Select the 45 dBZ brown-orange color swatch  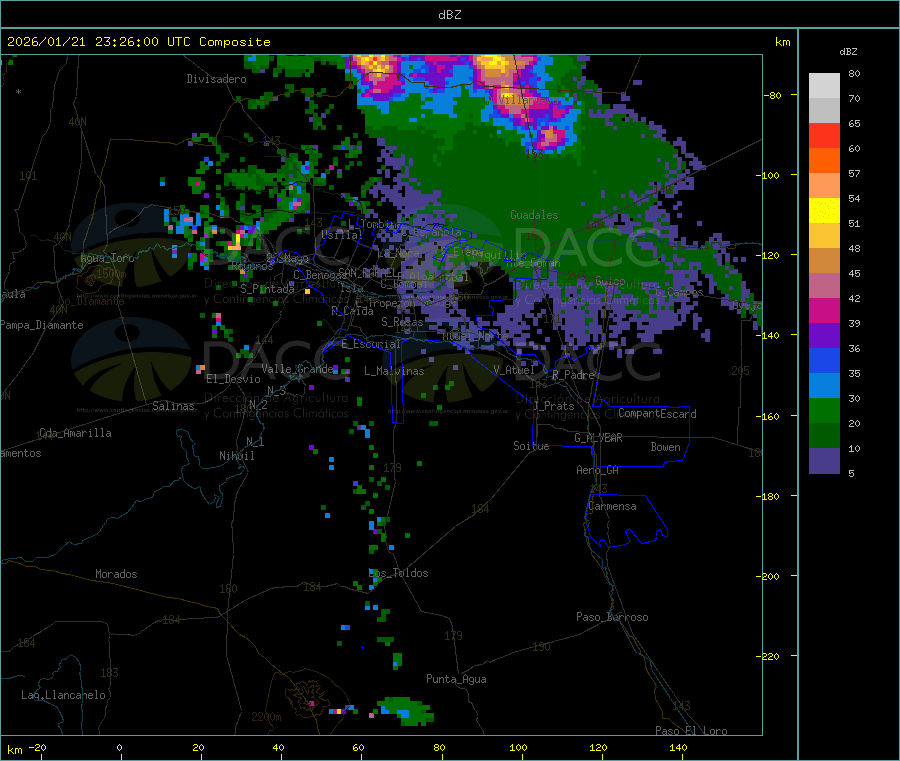point(824,261)
